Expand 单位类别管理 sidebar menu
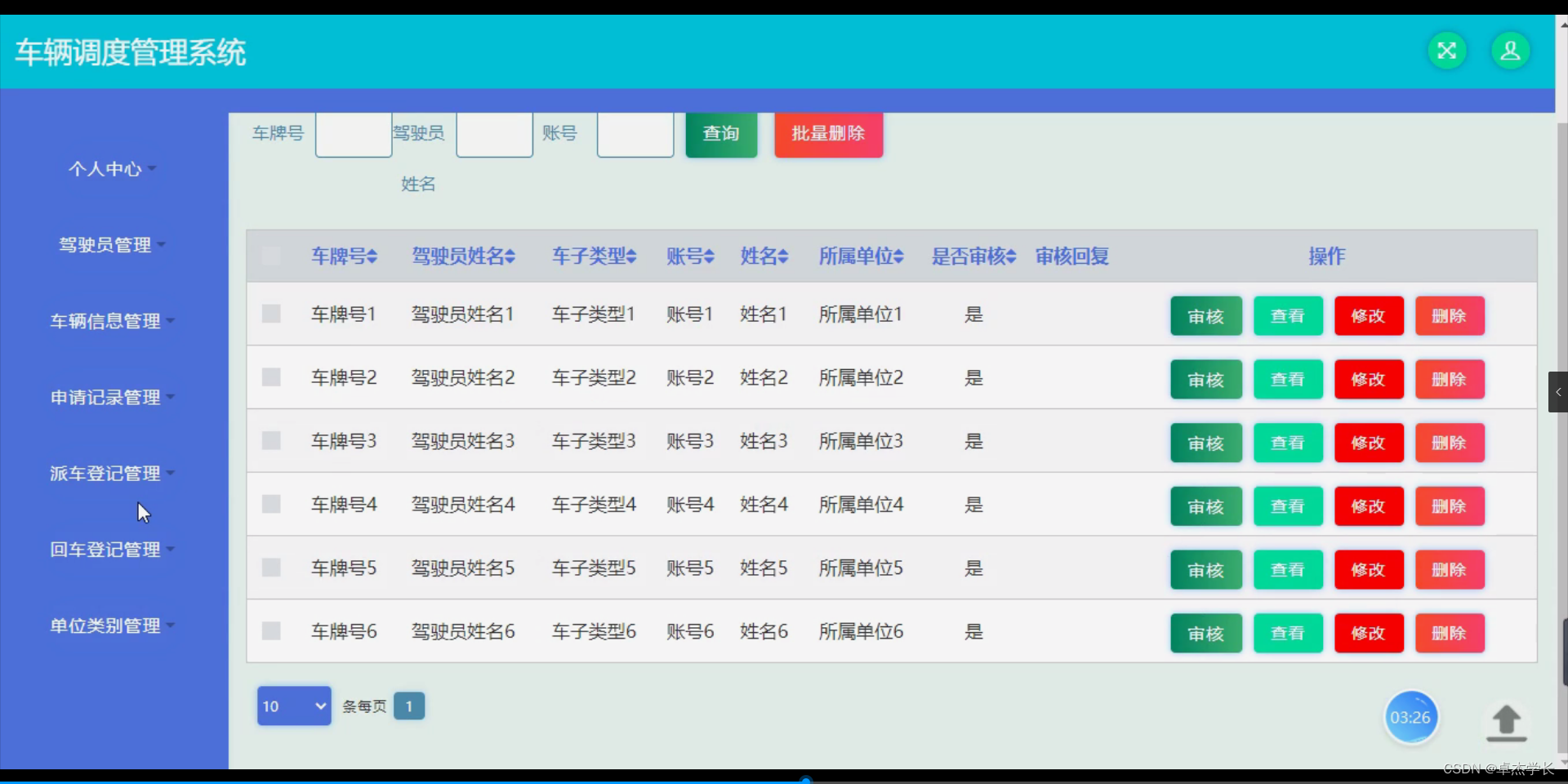The width and height of the screenshot is (1568, 784). point(112,626)
